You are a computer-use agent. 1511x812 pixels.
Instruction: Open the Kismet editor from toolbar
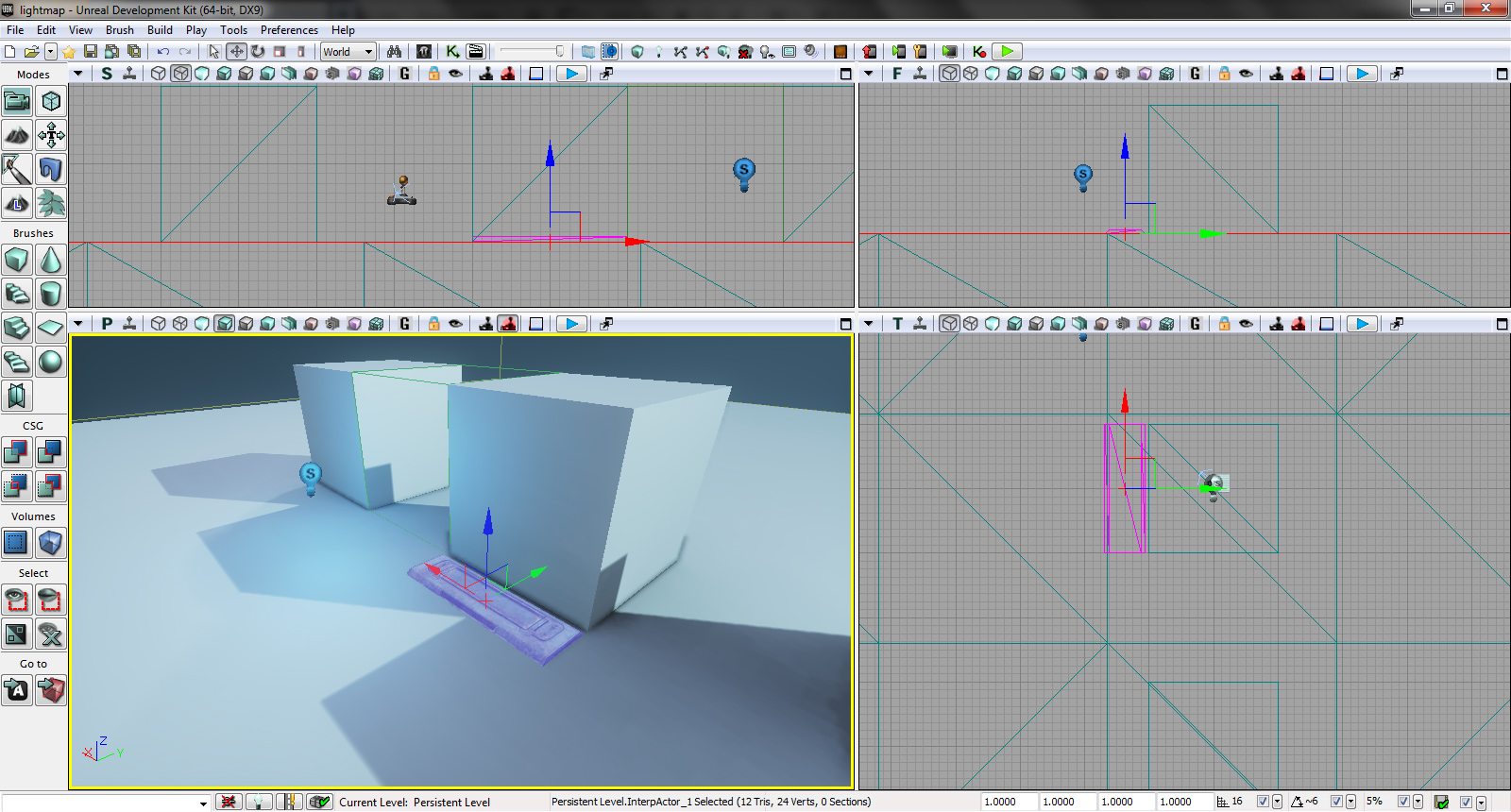click(453, 52)
